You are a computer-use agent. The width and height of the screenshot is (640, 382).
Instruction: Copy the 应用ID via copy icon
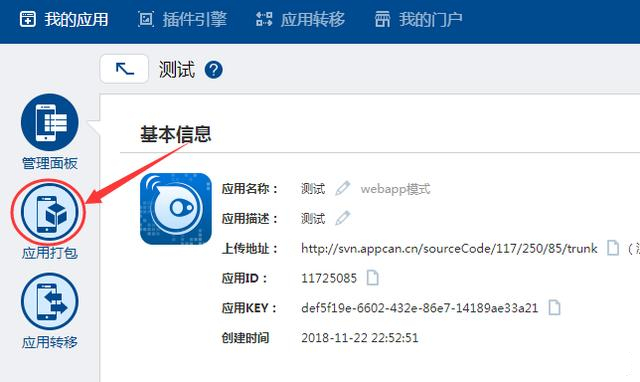point(372,278)
